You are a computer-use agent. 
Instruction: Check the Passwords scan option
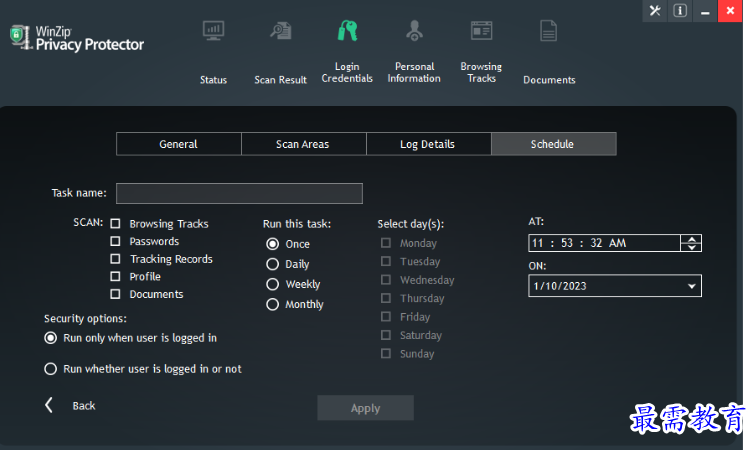[116, 242]
